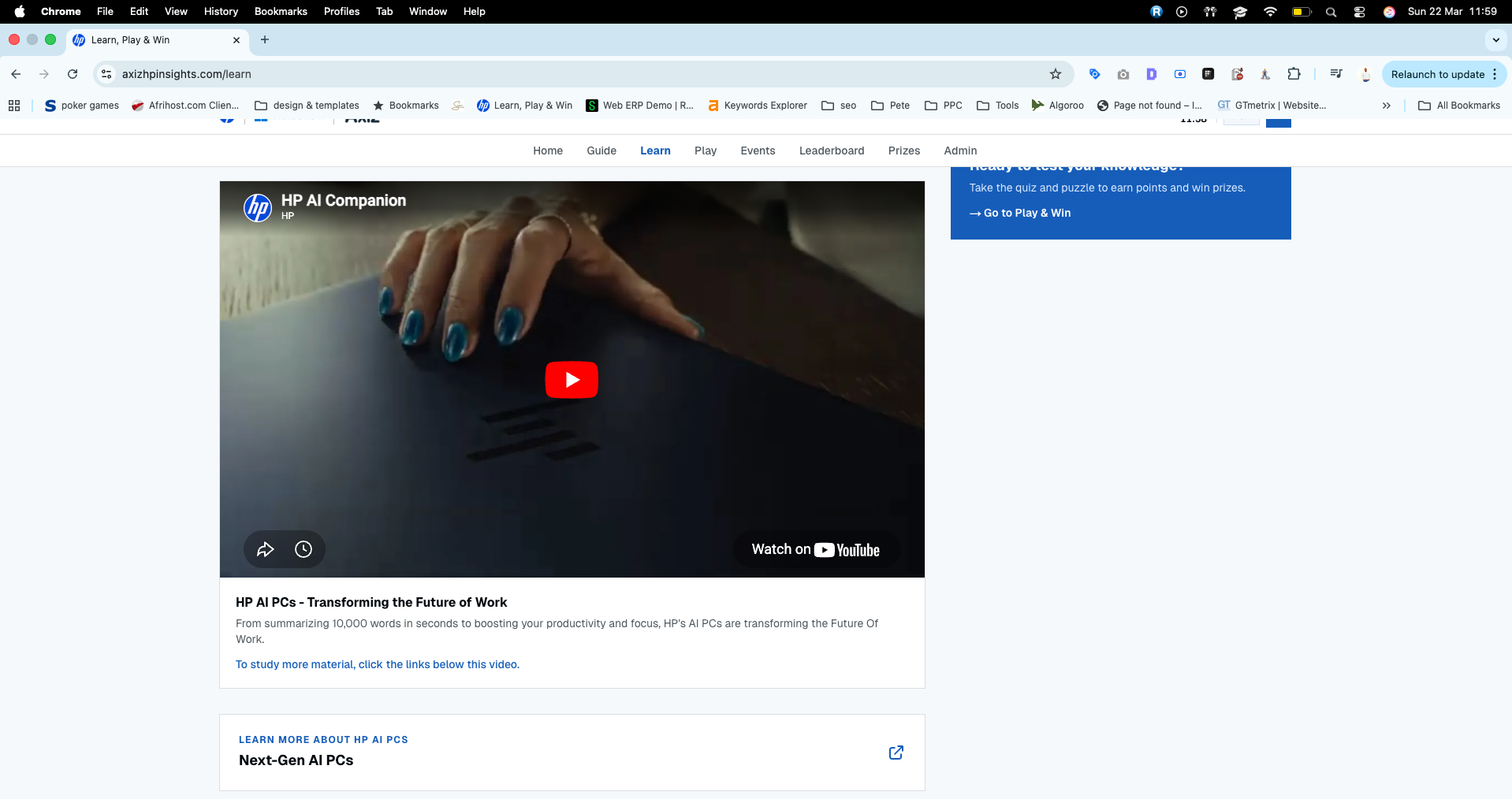The image size is (1512, 799).
Task: Open the Apps grid icon in bookmarks bar
Action: pos(14,106)
